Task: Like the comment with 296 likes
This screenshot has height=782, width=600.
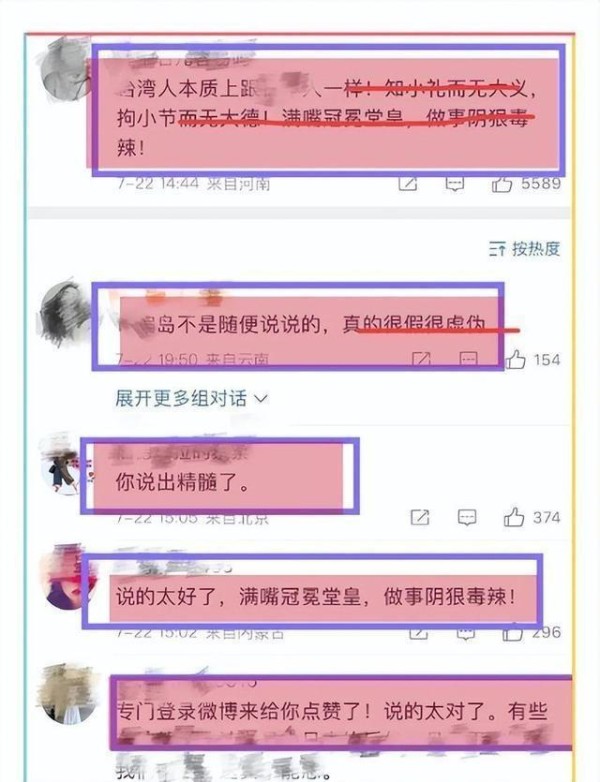Action: click(x=512, y=633)
